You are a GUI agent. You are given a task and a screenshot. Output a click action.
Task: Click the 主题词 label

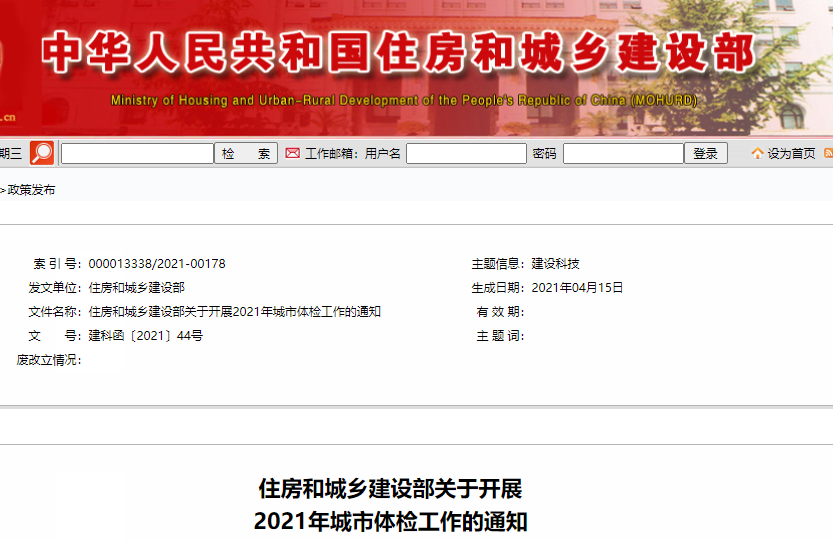point(500,336)
